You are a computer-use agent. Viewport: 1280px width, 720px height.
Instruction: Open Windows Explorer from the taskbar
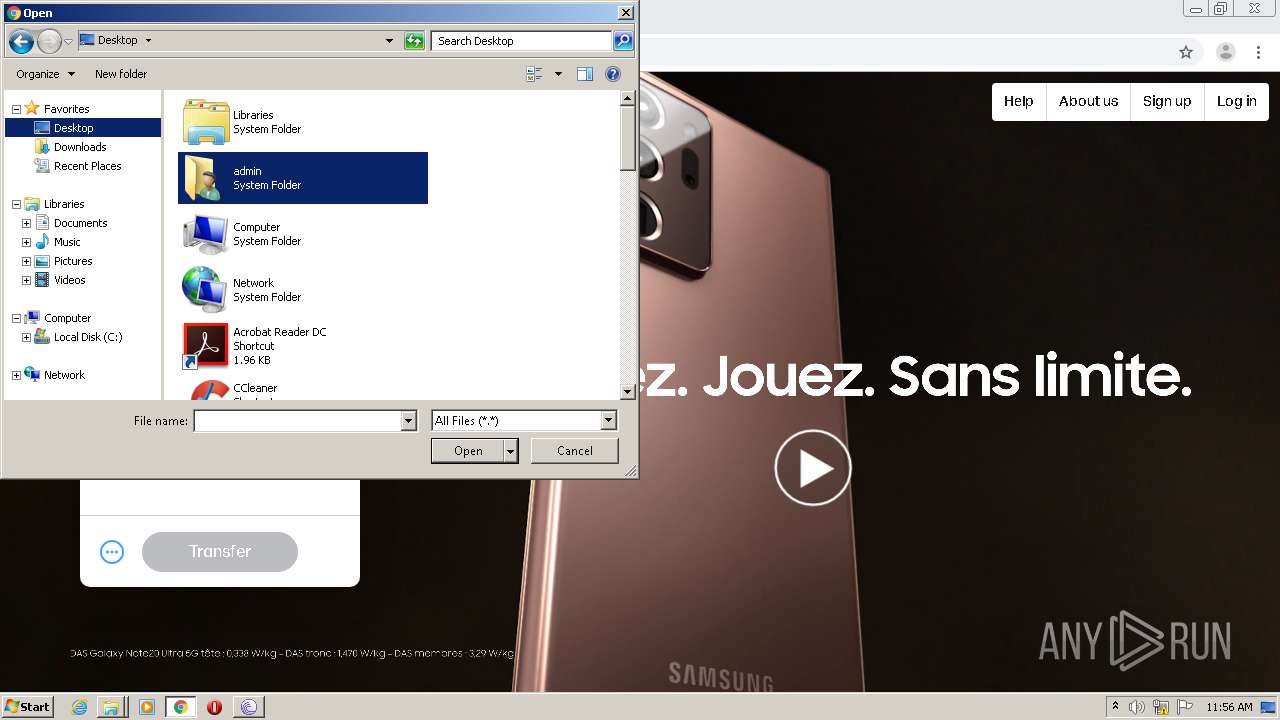[x=110, y=707]
